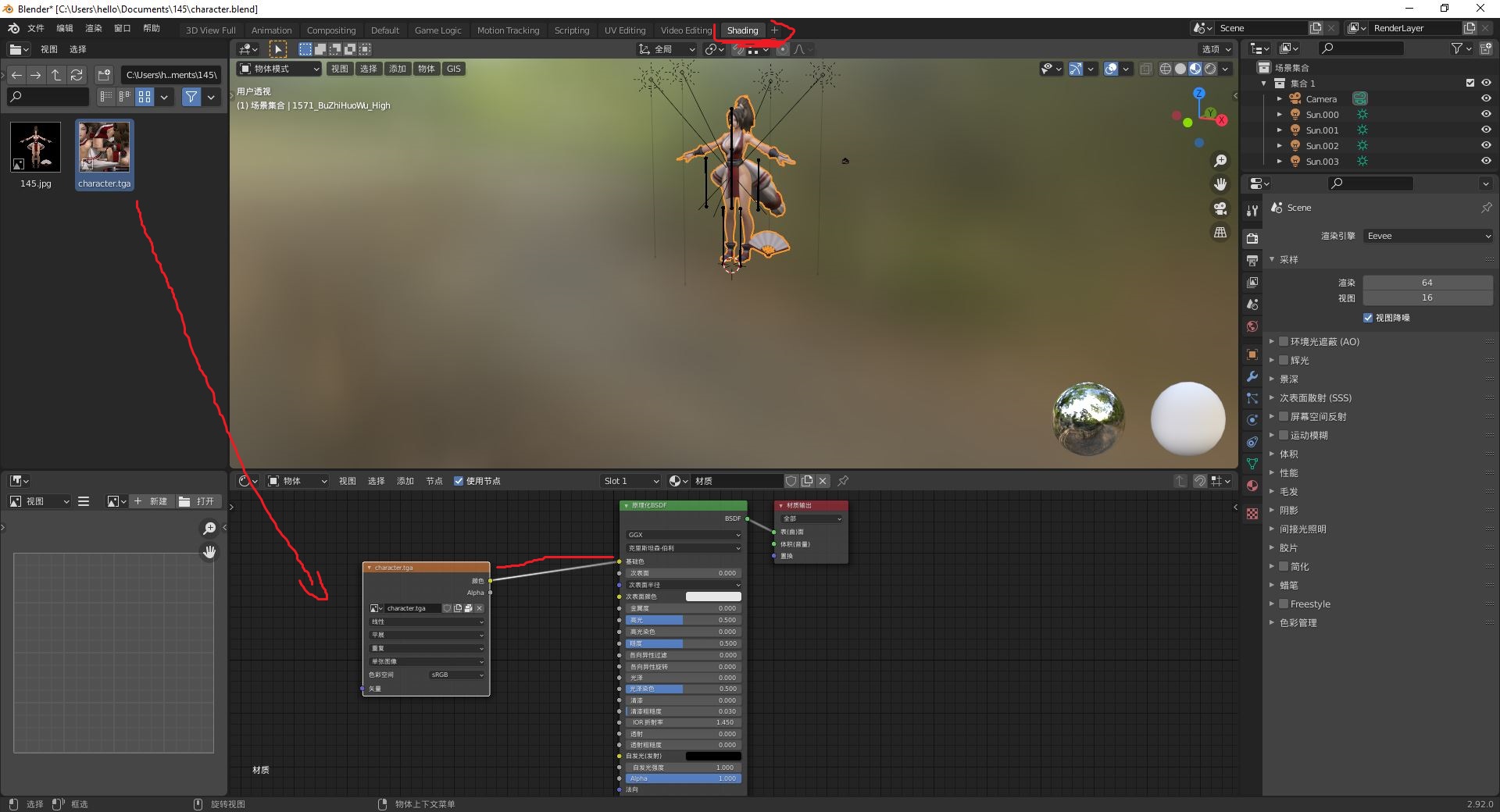Click the pan hand icon in 3D viewport

[x=1220, y=184]
